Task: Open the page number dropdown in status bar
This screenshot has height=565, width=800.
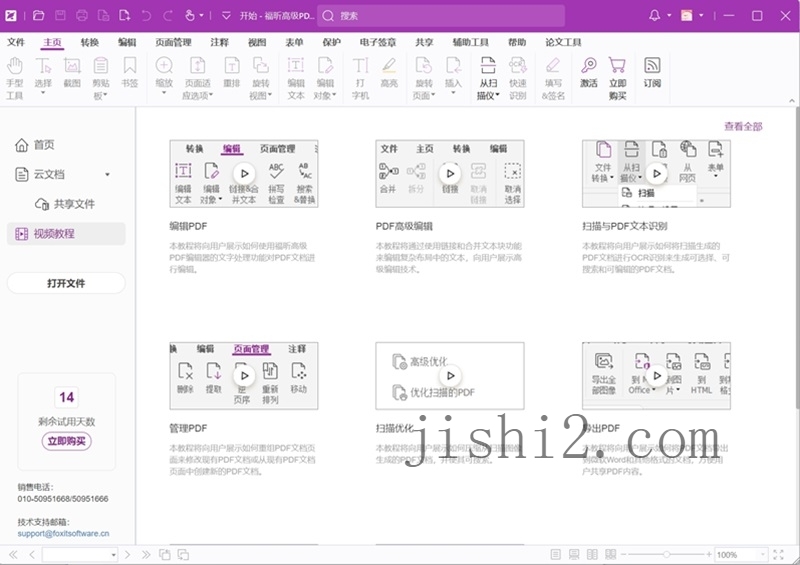Action: tap(113, 555)
